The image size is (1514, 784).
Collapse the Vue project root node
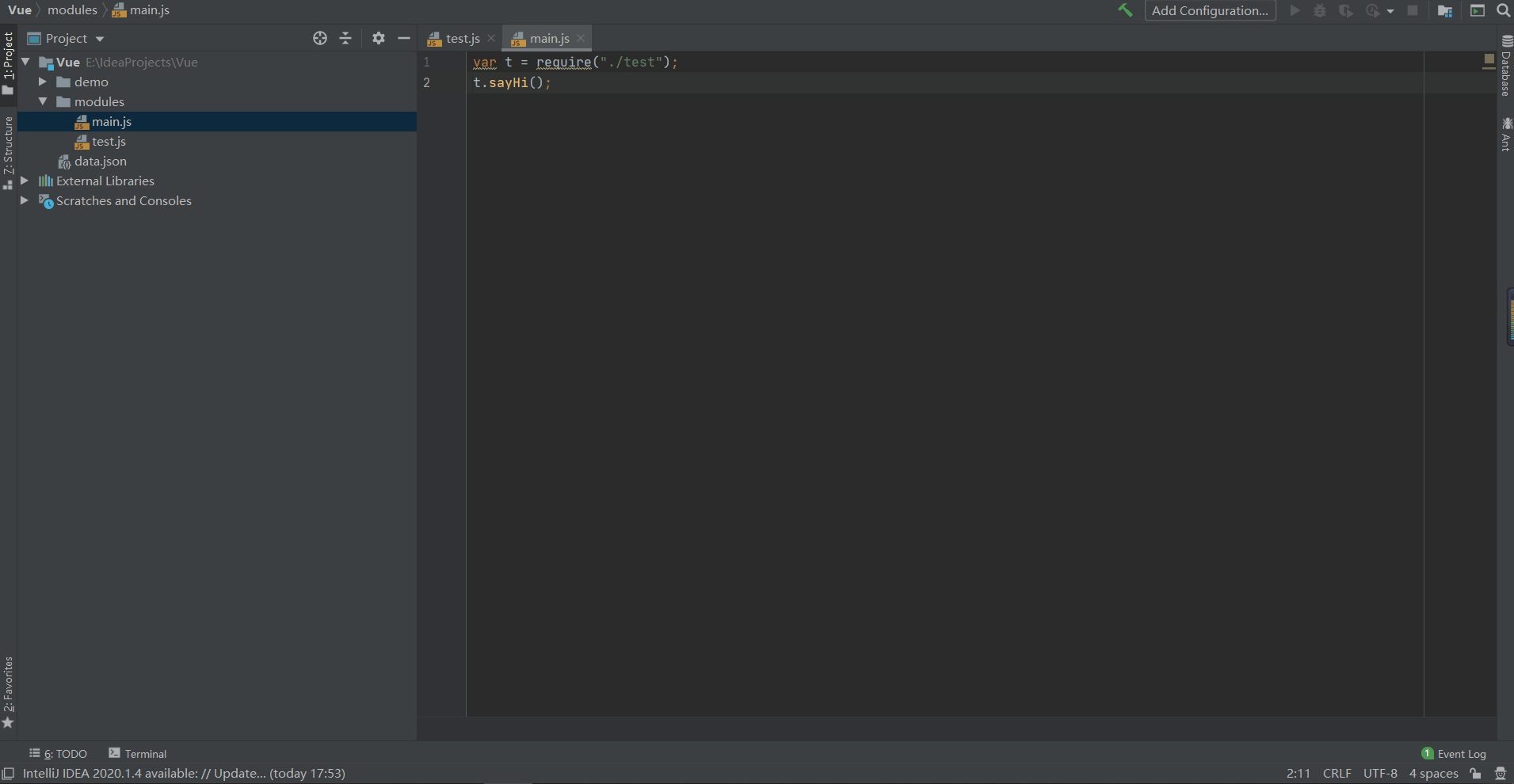coord(25,62)
